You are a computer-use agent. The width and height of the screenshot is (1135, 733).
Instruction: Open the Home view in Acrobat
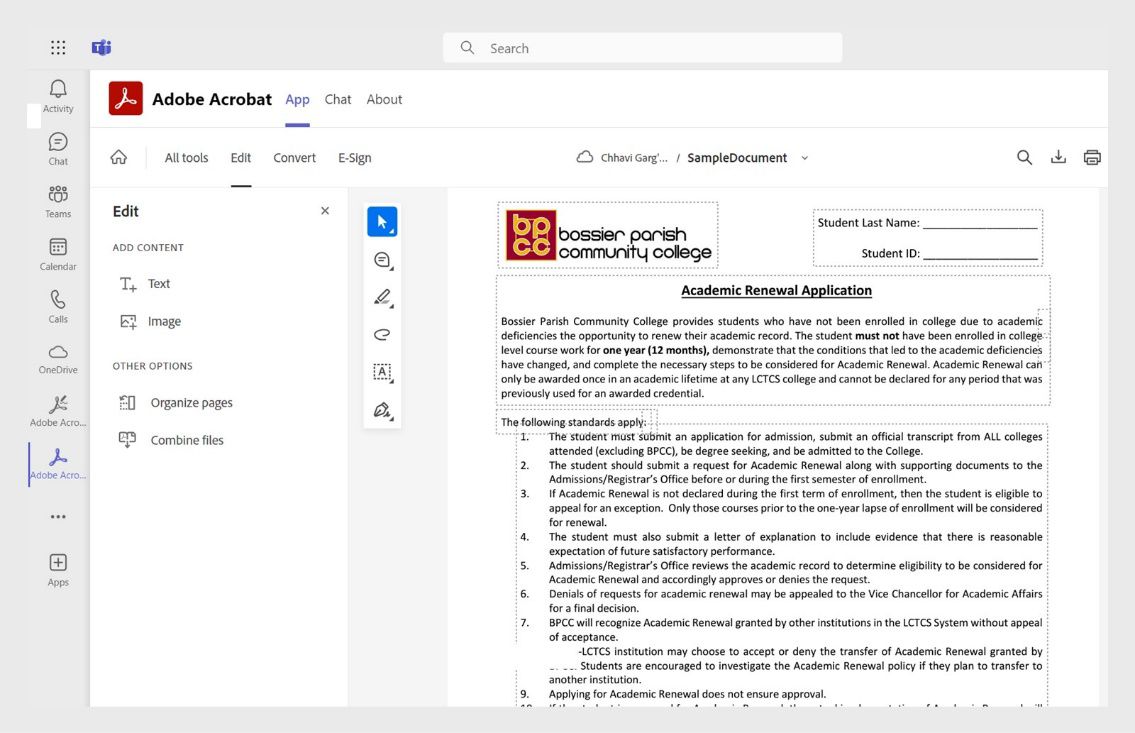119,157
